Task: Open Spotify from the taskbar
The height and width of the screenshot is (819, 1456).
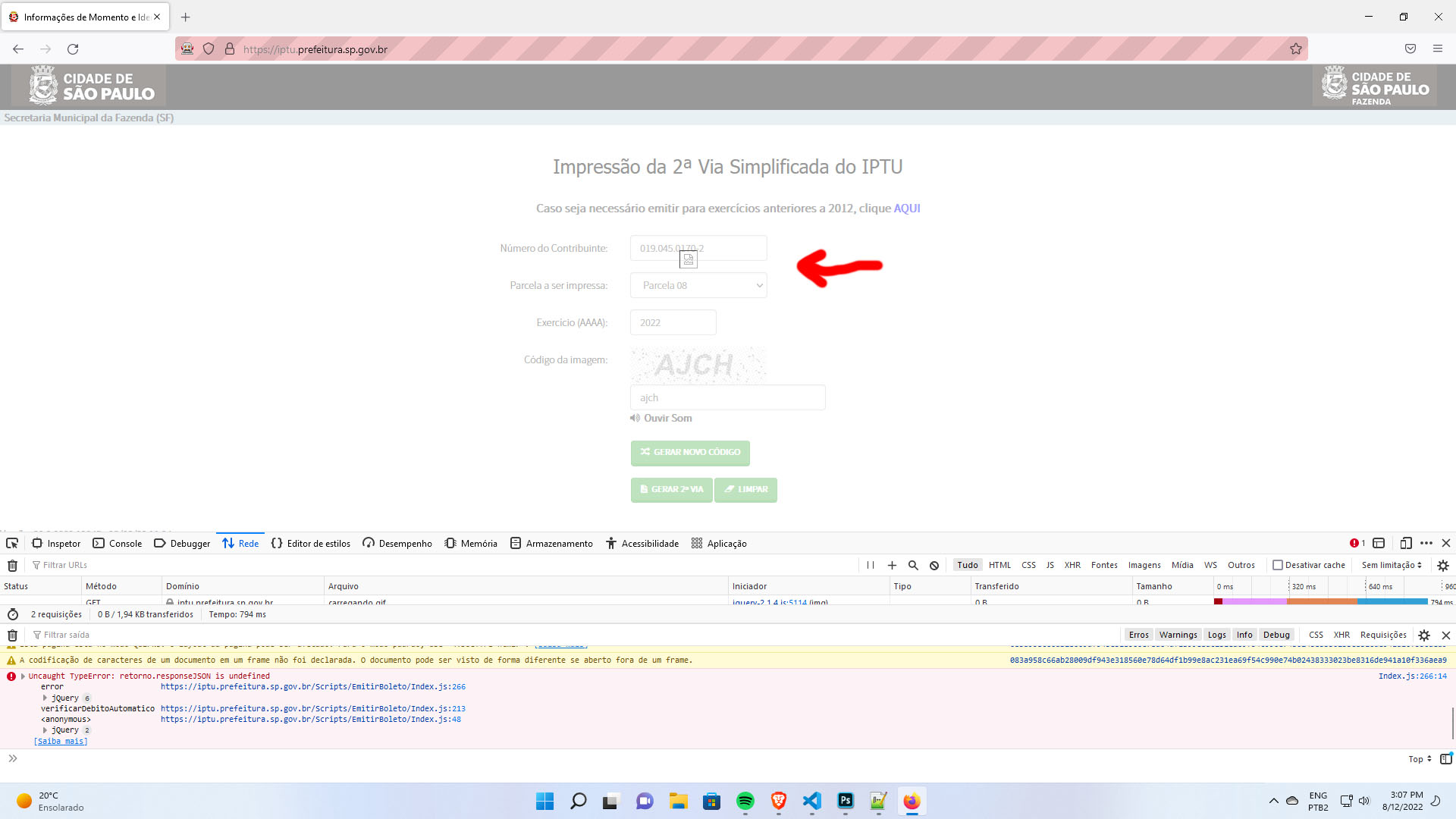Action: click(745, 801)
